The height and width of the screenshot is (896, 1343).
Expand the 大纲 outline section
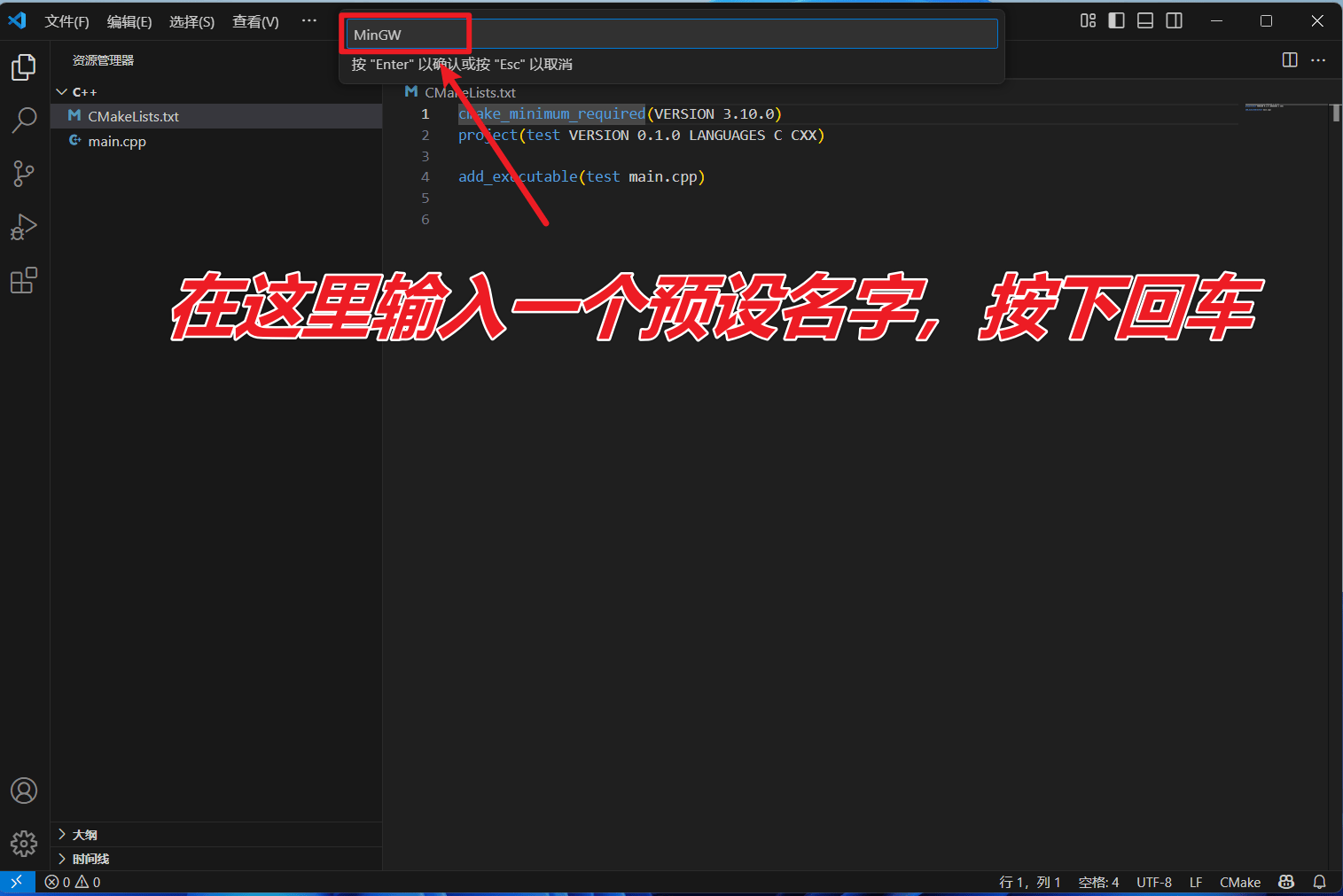pyautogui.click(x=84, y=835)
